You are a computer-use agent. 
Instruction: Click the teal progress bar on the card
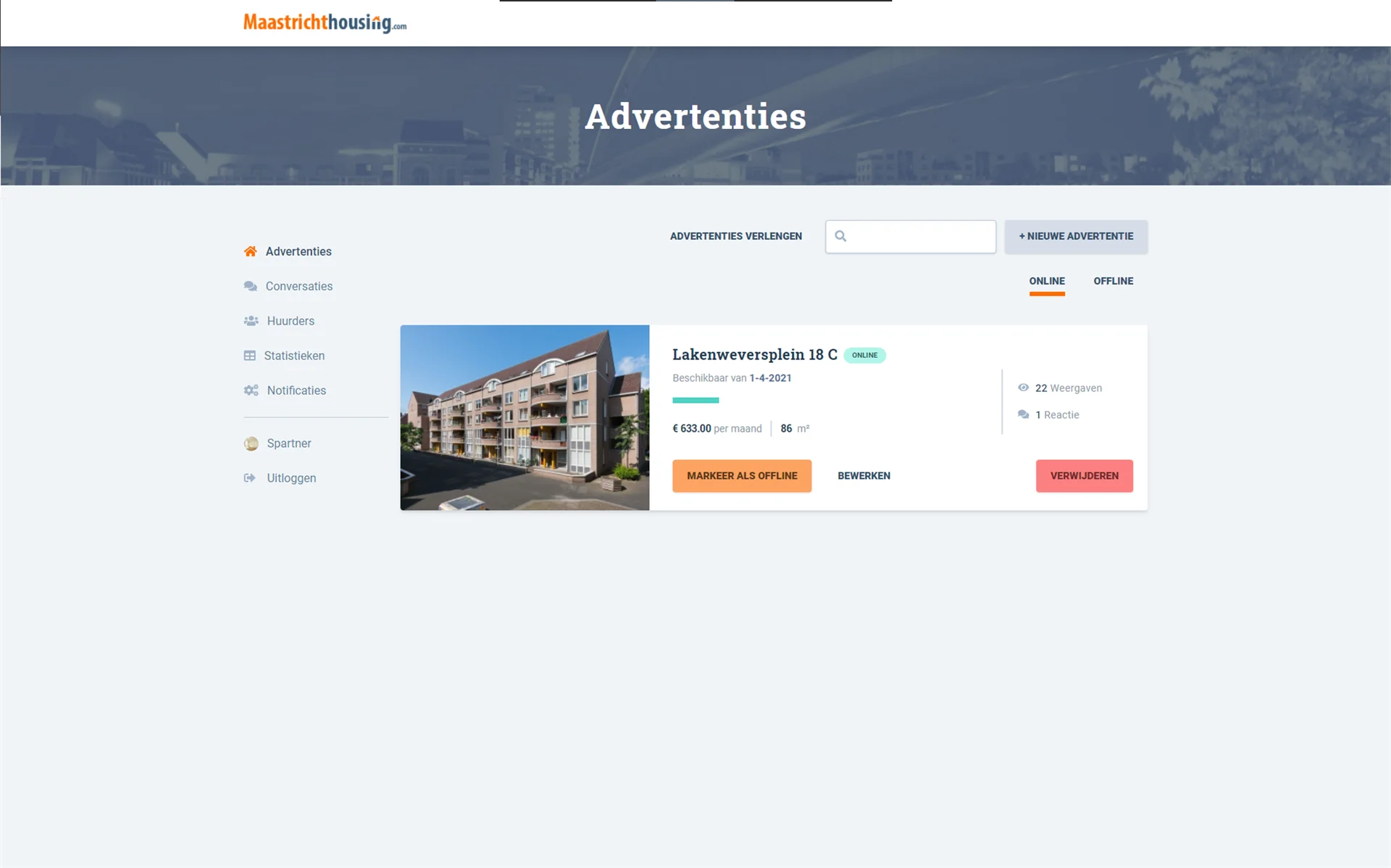pyautogui.click(x=695, y=400)
